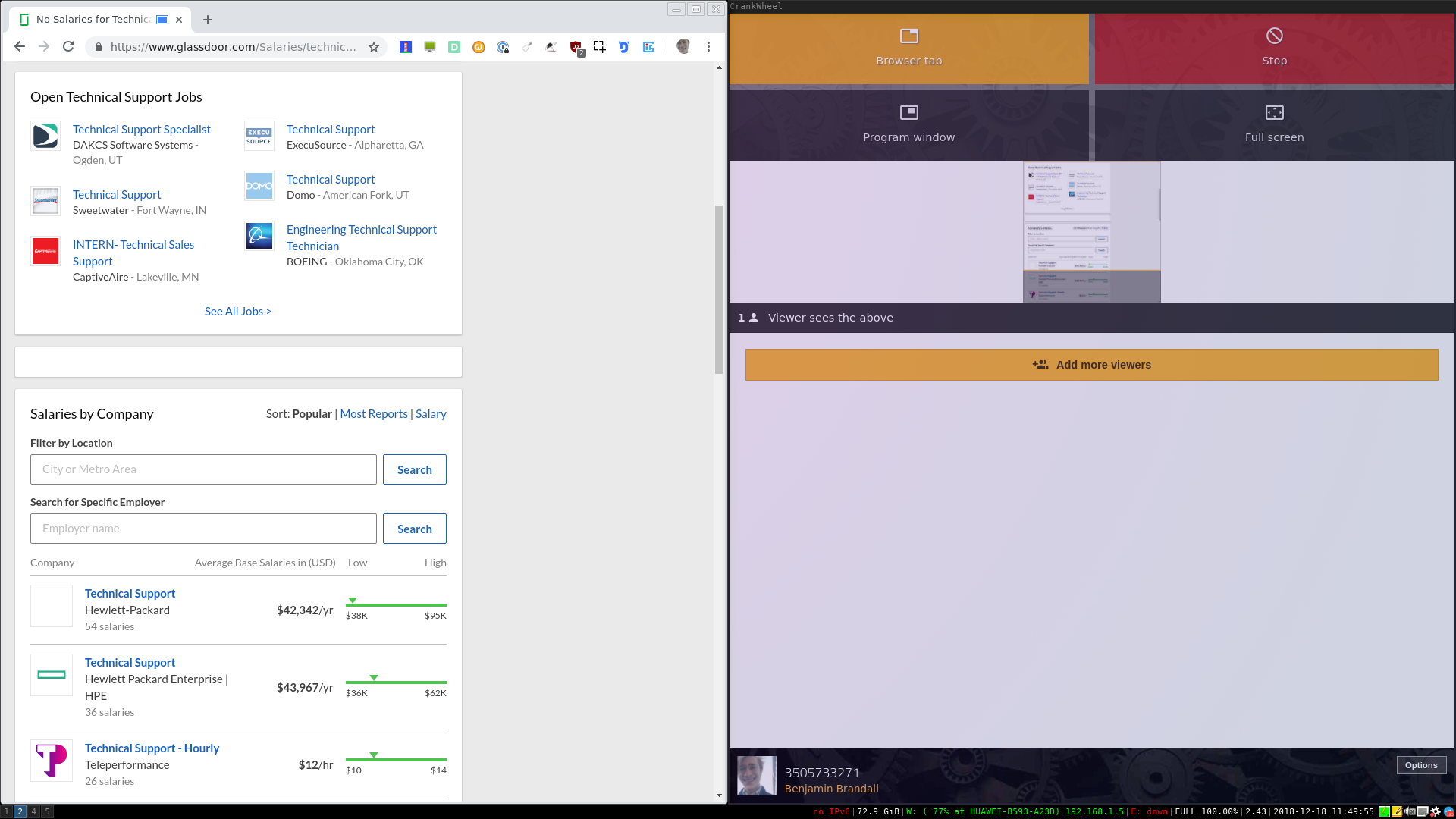Viewport: 1456px width, 819px height.
Task: Click the ExecuSource company logo
Action: [x=259, y=136]
